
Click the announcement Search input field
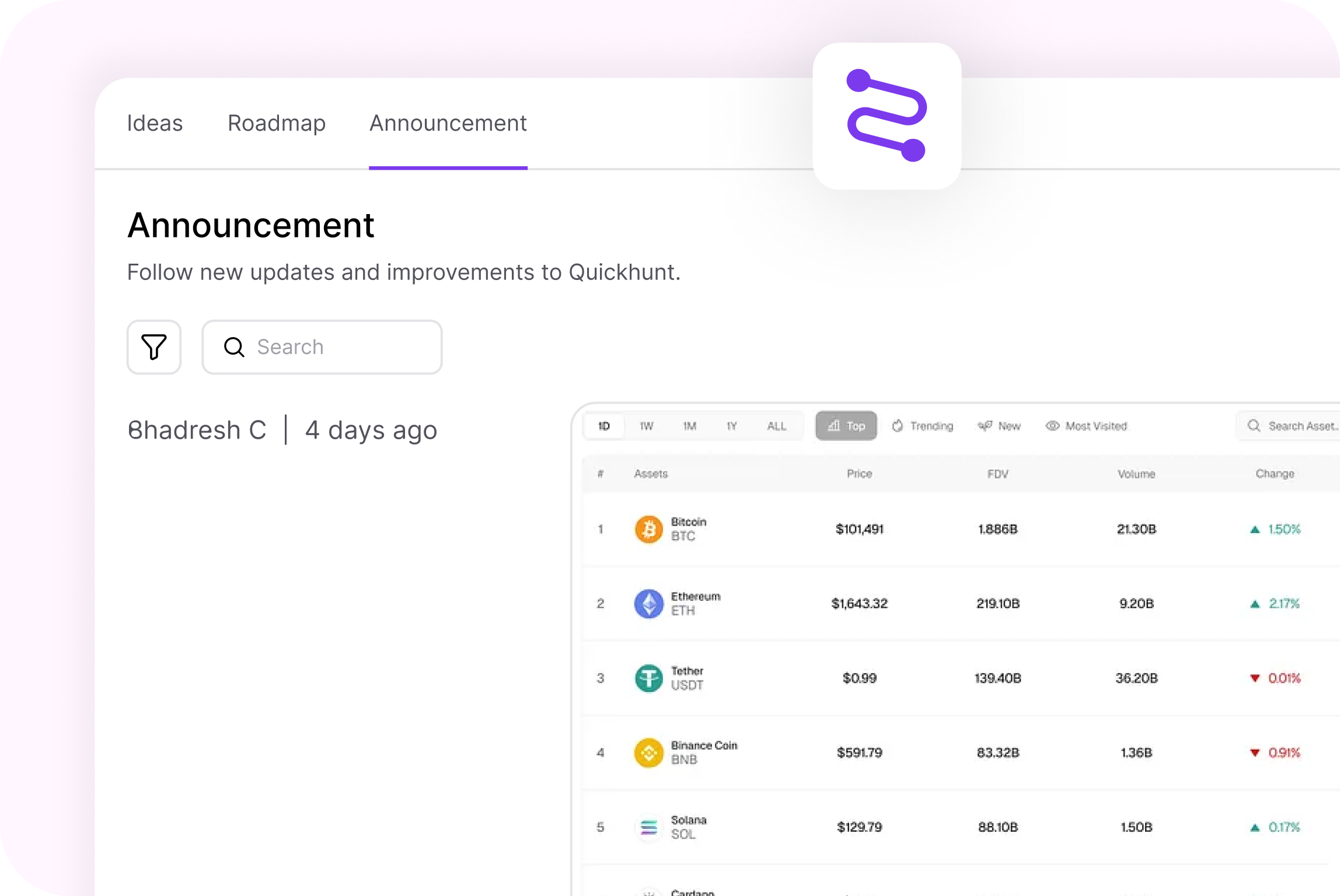pos(322,347)
